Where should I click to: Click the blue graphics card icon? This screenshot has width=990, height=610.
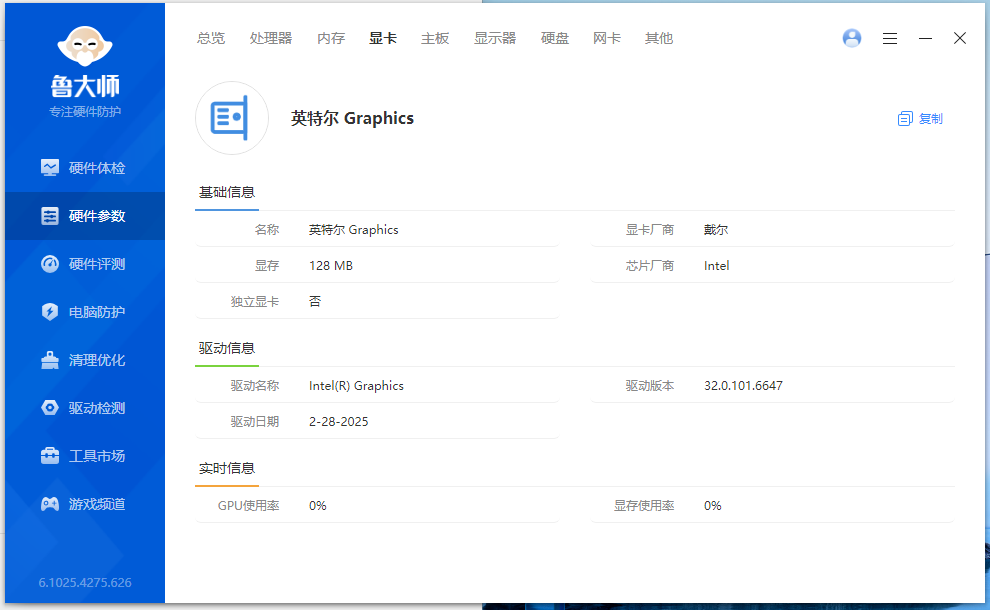pos(231,118)
